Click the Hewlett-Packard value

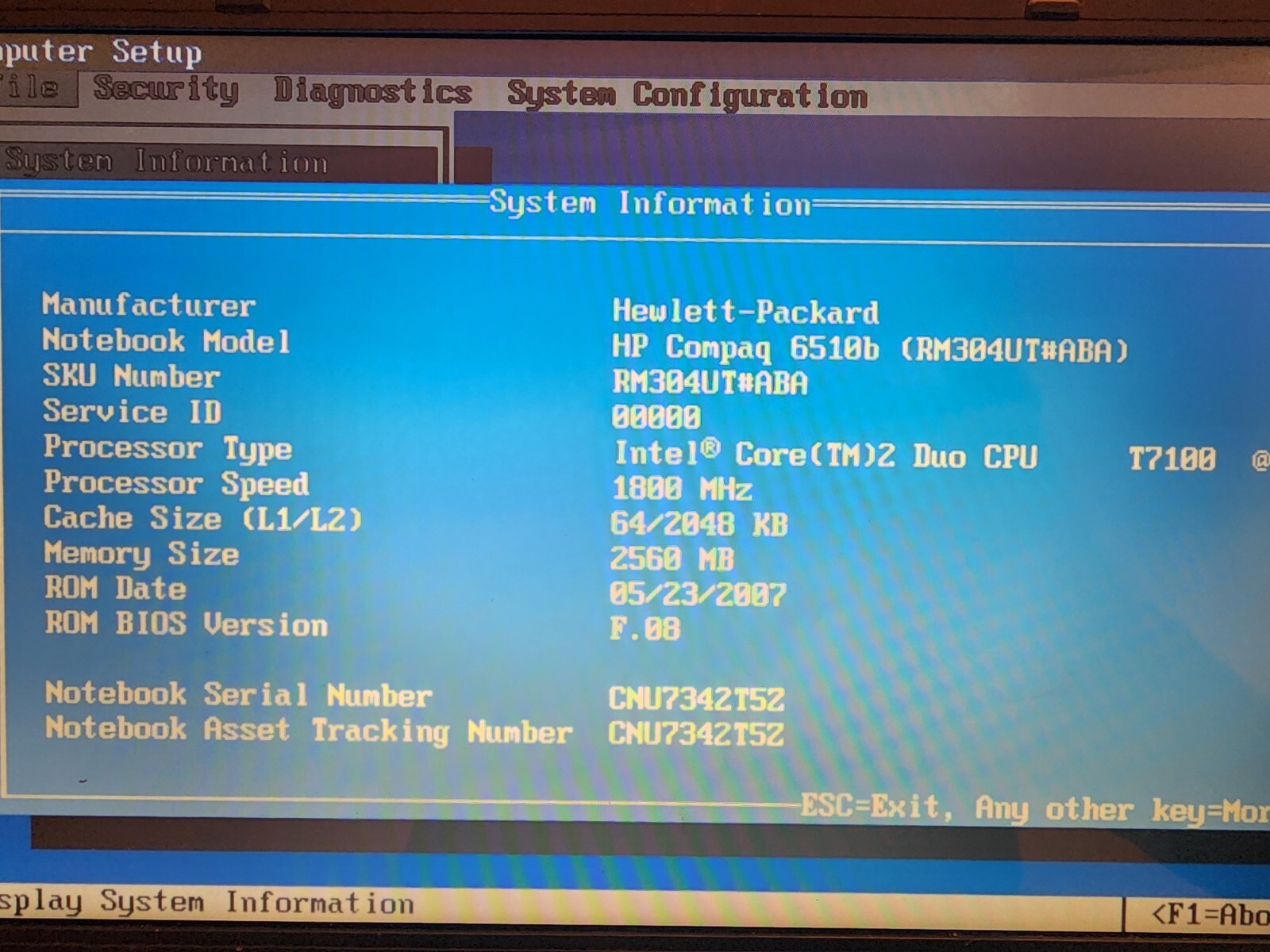tap(745, 311)
